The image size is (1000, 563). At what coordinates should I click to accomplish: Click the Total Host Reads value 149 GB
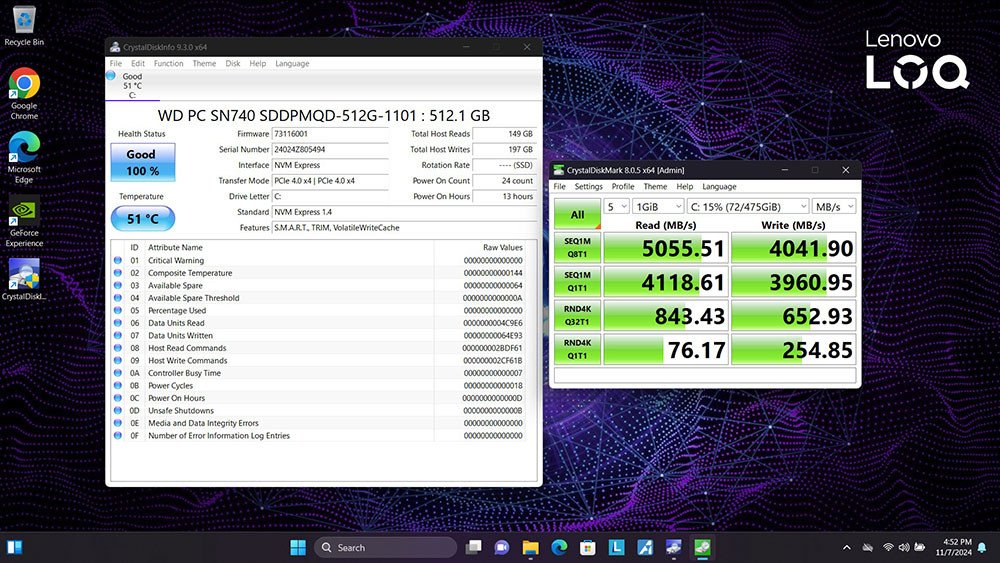pyautogui.click(x=504, y=134)
